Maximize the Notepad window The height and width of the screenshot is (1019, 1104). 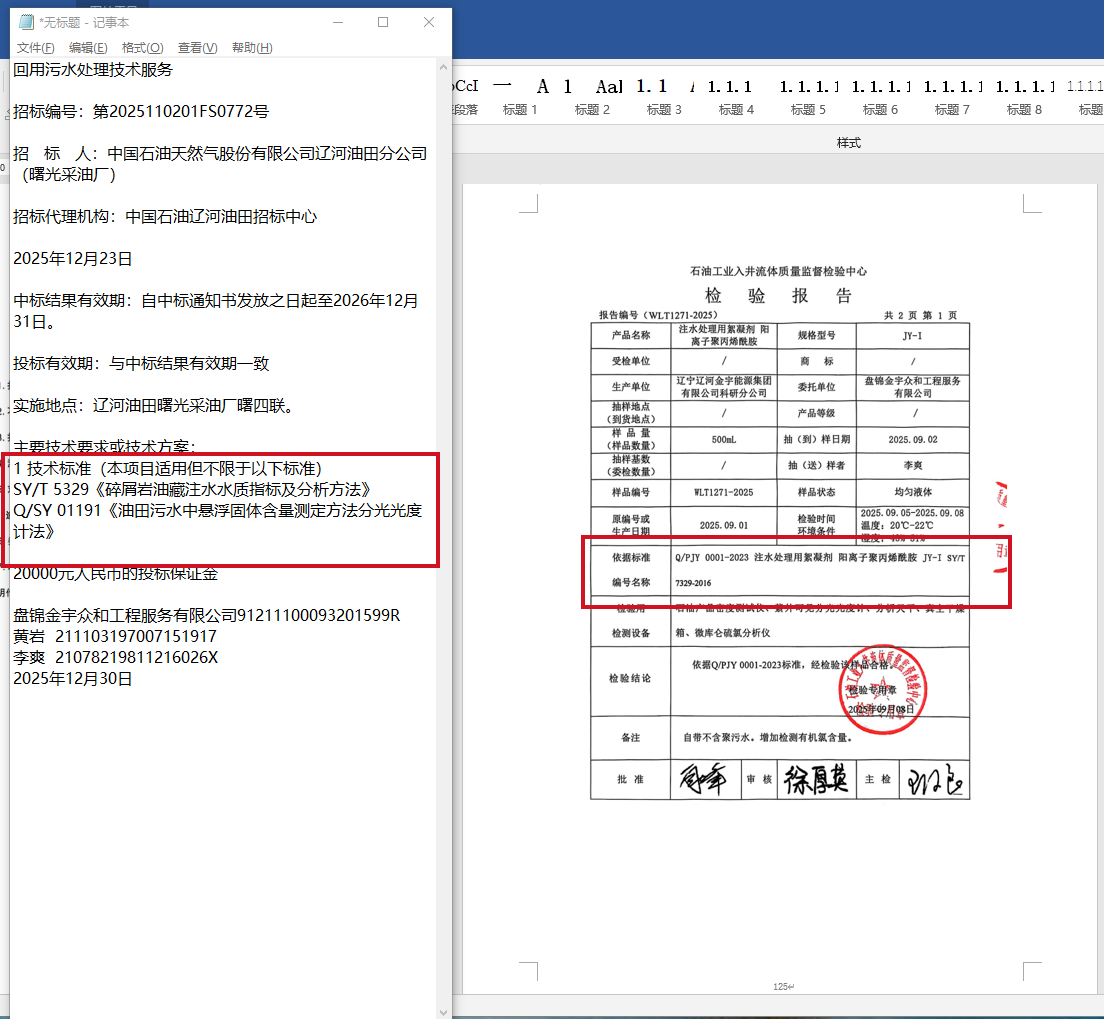pos(383,23)
